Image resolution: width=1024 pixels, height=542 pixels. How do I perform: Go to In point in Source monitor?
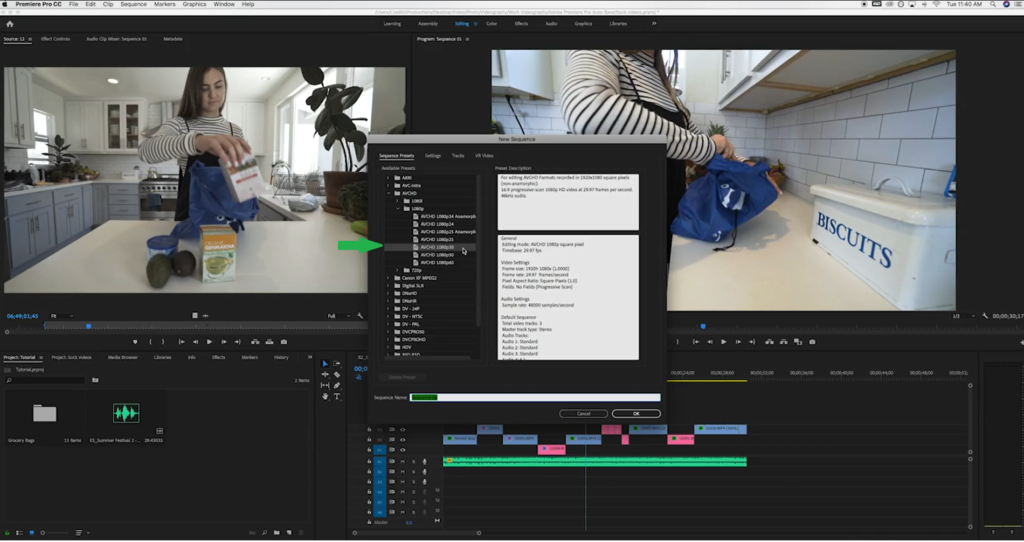(x=181, y=342)
